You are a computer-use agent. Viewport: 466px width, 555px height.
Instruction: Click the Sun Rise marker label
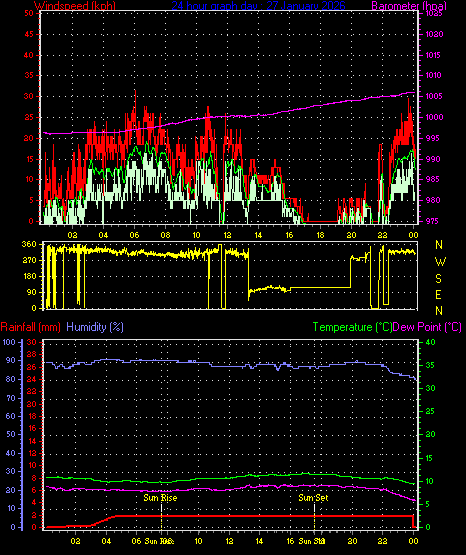tap(160, 498)
